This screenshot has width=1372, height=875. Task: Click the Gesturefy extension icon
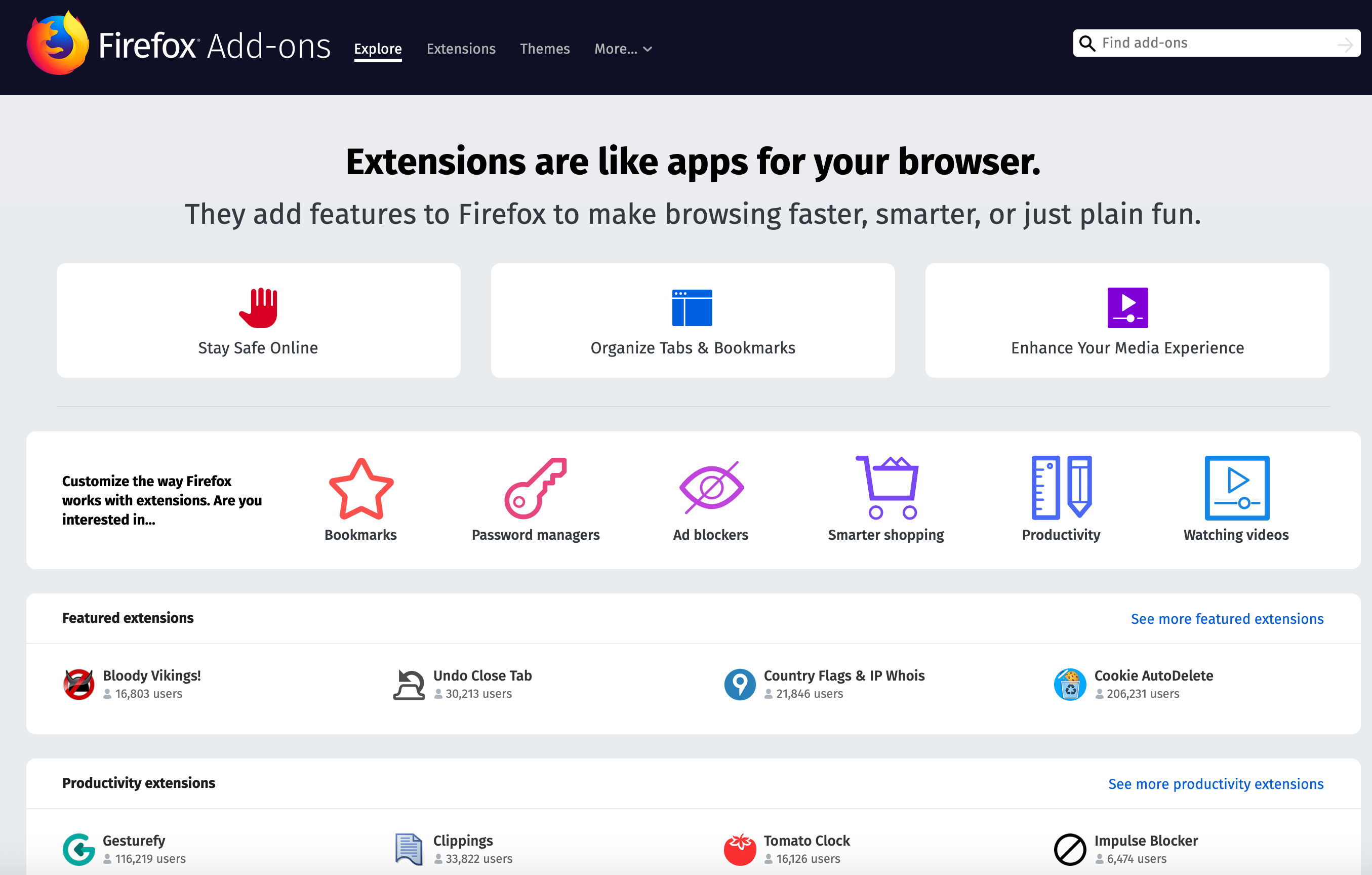pyautogui.click(x=78, y=849)
